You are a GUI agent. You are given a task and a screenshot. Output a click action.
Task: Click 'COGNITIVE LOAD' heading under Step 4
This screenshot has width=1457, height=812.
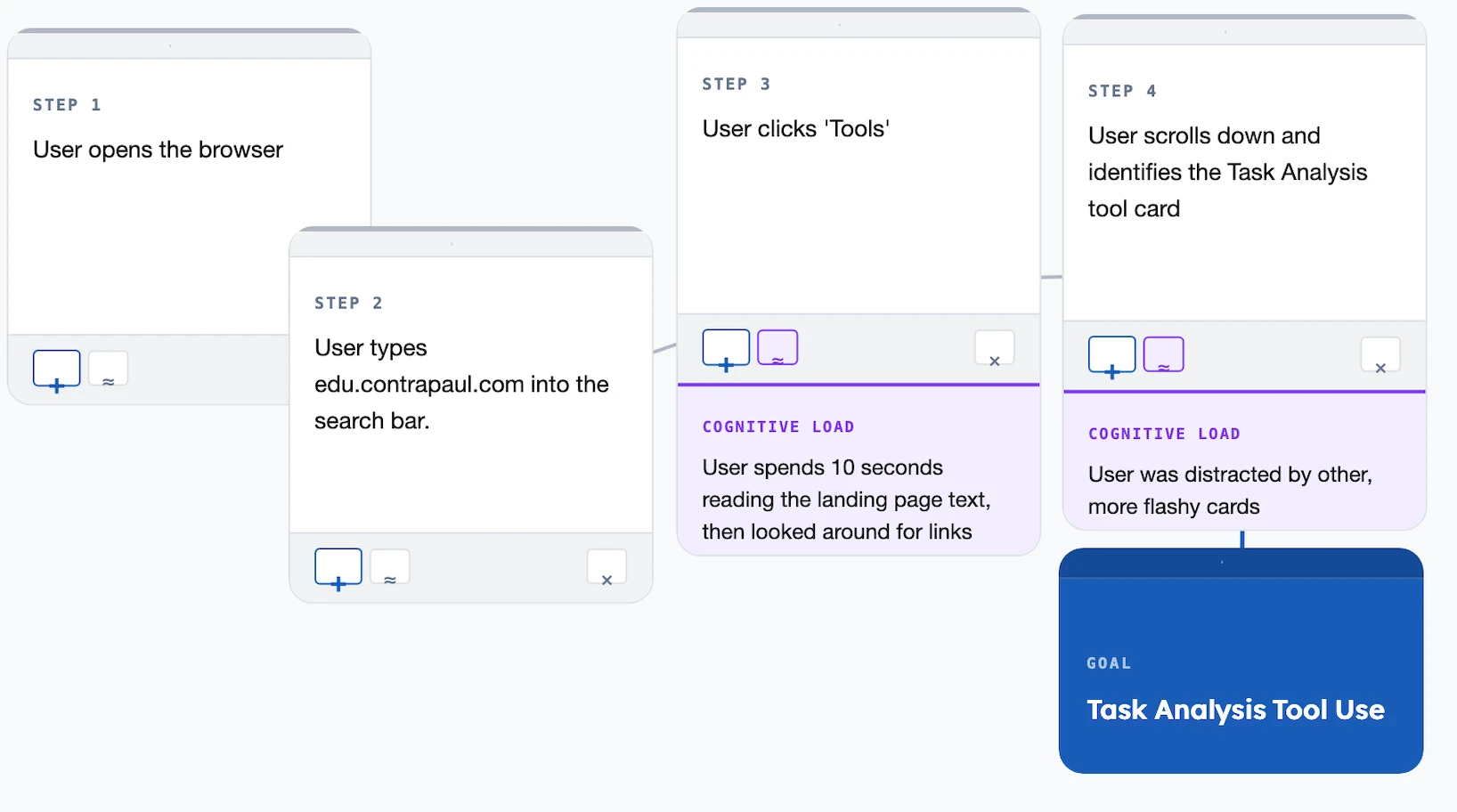pos(1164,434)
